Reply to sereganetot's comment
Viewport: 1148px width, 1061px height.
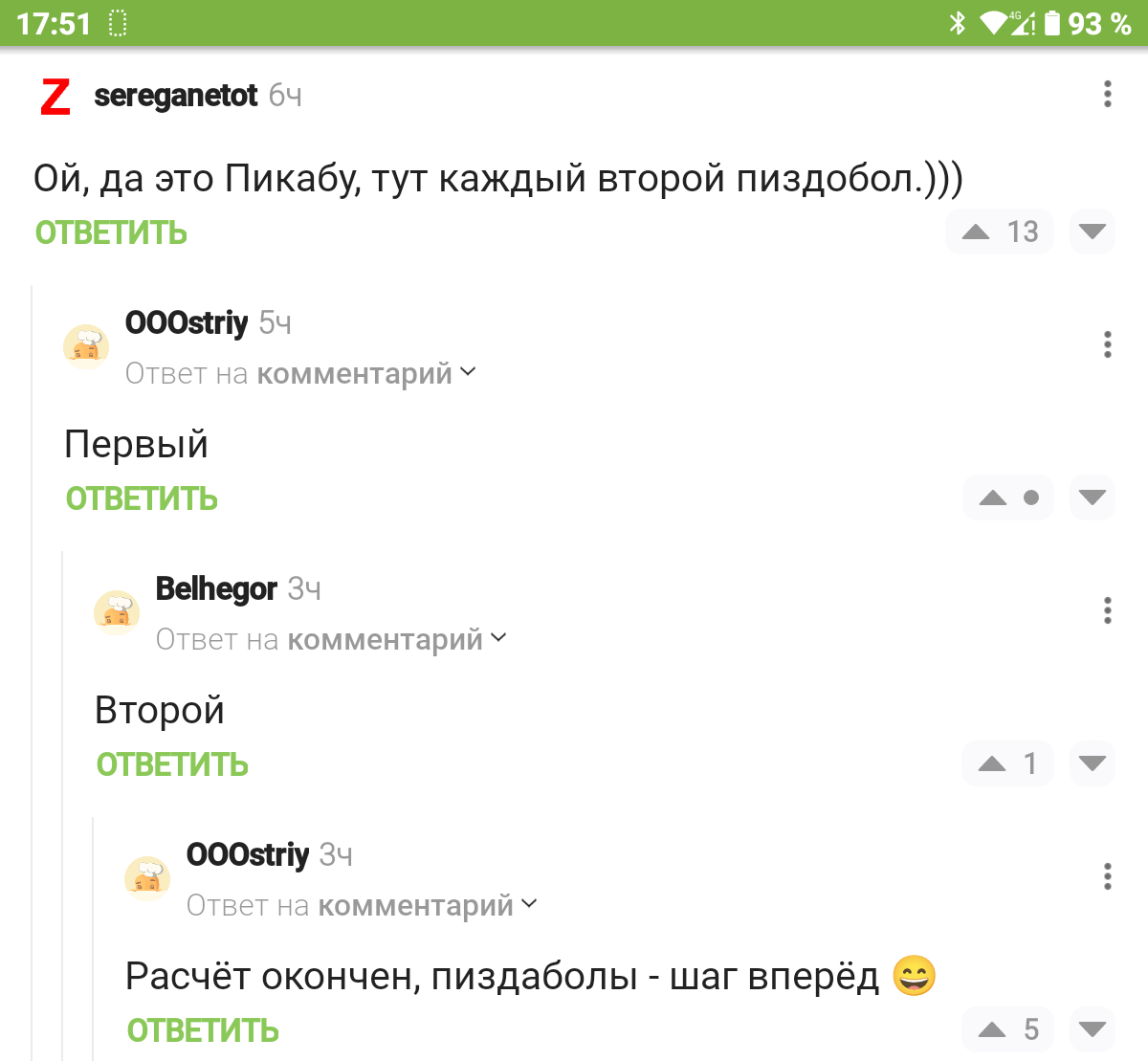tap(111, 232)
